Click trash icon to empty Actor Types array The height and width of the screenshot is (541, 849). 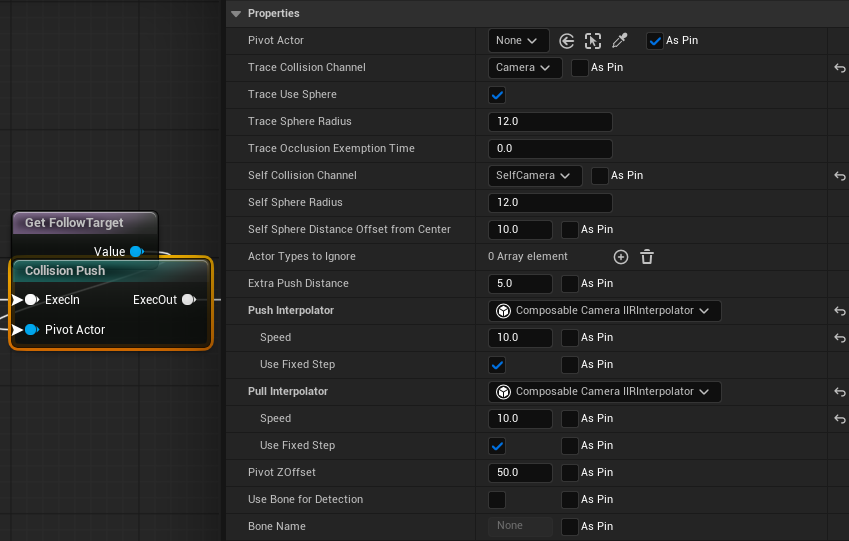coord(647,257)
